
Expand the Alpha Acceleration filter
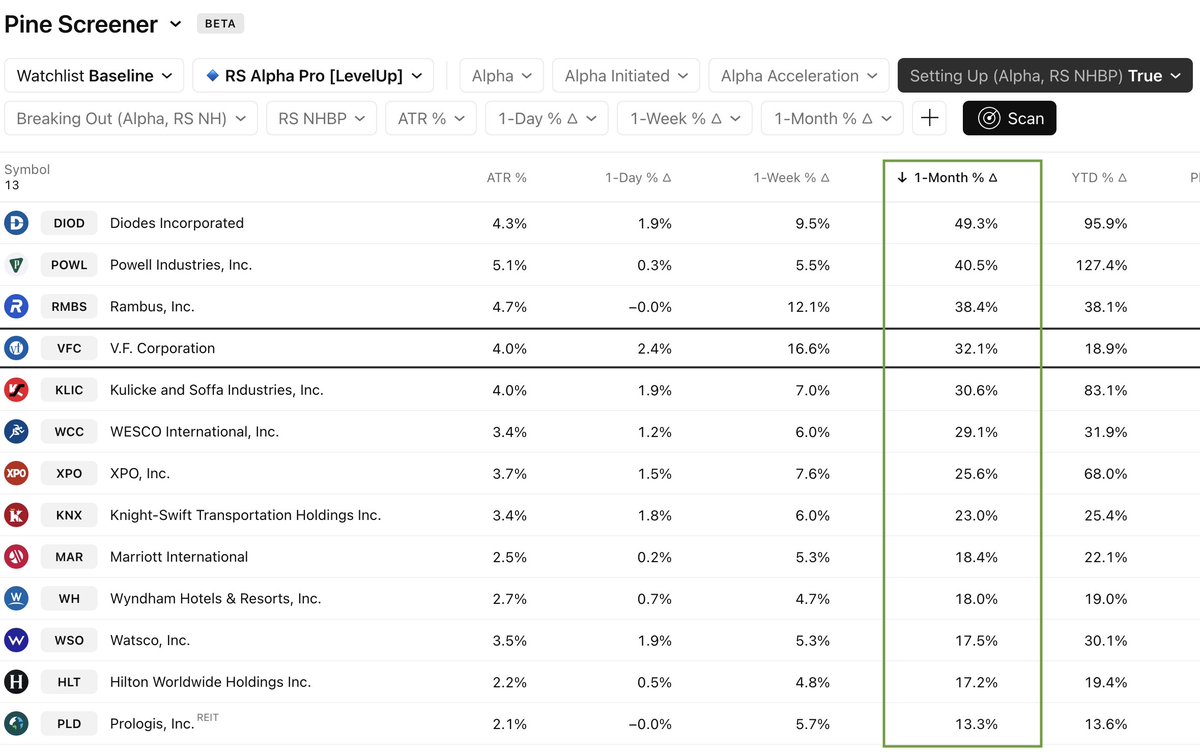click(x=799, y=76)
